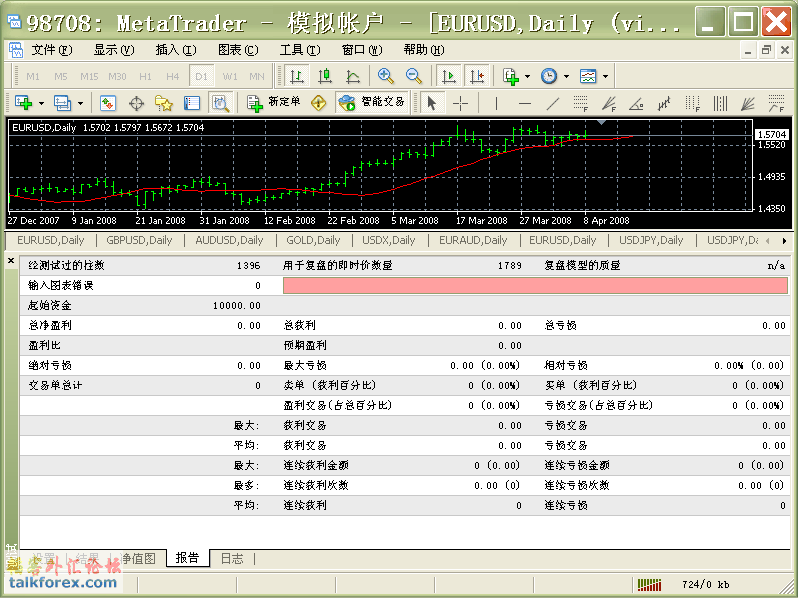This screenshot has height=598, width=798.
Task: Show the Terminal window icon
Action: click(192, 103)
